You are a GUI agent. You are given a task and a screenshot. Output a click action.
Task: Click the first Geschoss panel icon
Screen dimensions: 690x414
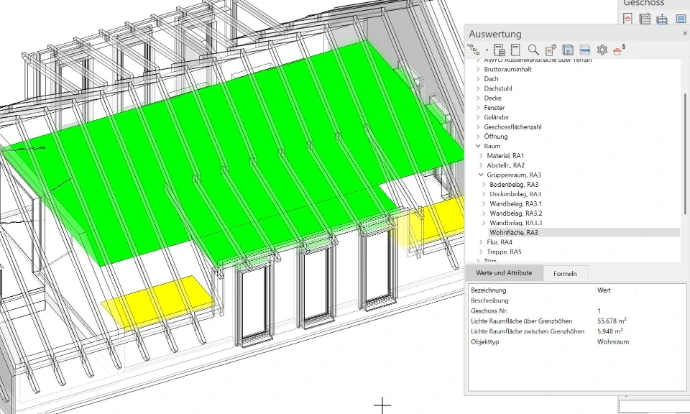pos(629,19)
